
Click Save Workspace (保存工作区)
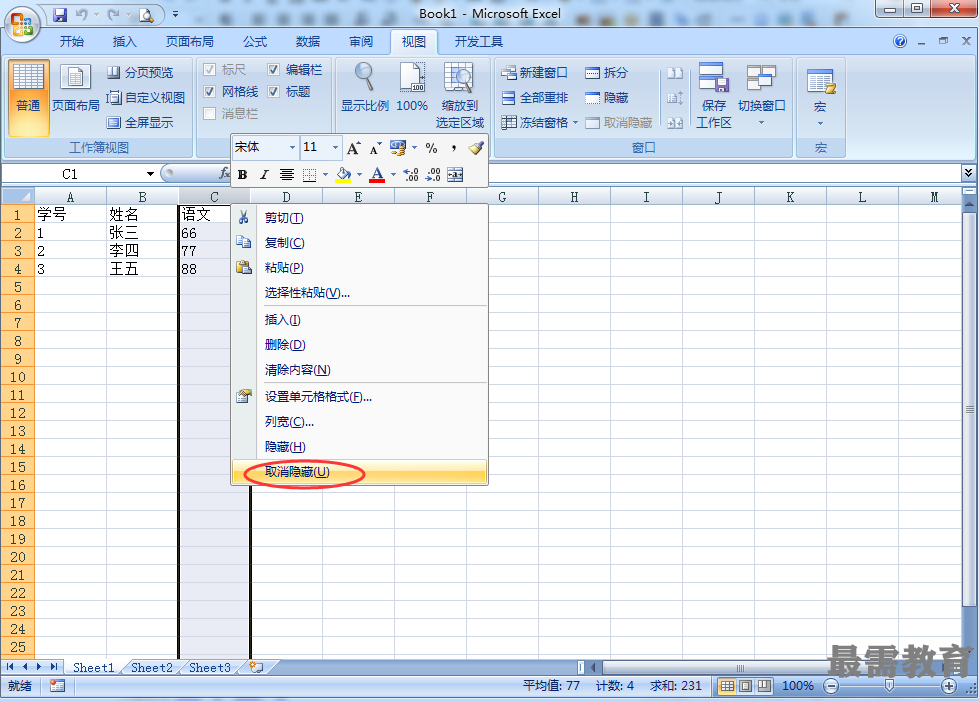pyautogui.click(x=714, y=96)
